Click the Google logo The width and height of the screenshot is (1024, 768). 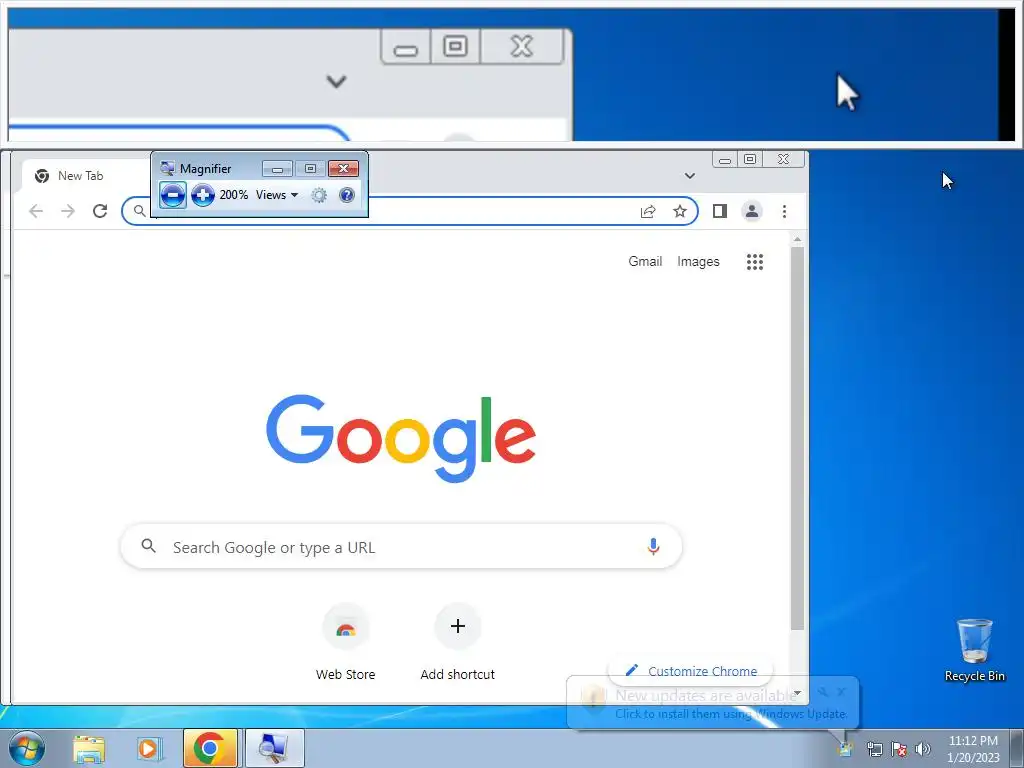[401, 437]
